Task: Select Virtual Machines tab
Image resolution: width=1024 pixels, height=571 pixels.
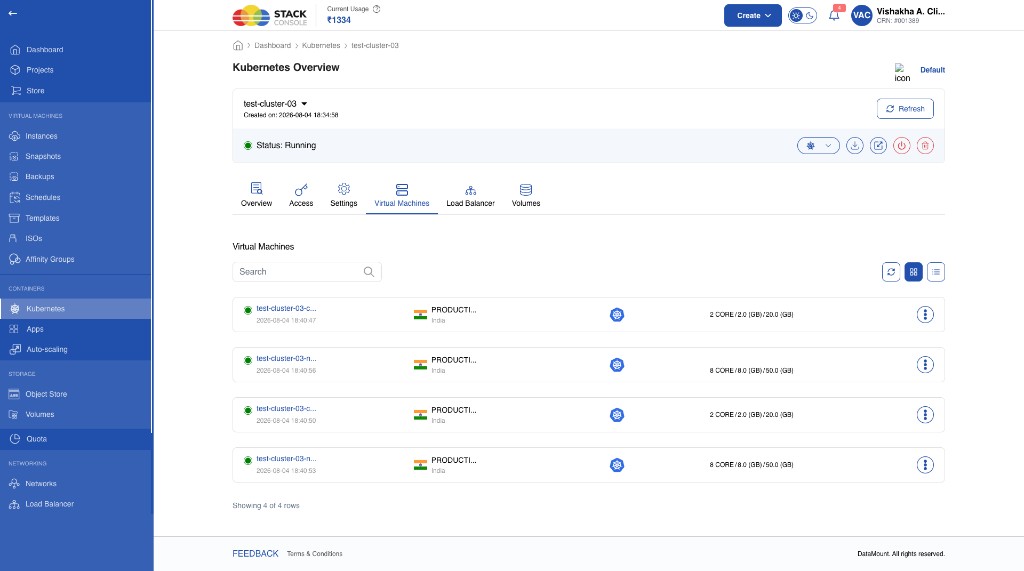Action: 402,195
